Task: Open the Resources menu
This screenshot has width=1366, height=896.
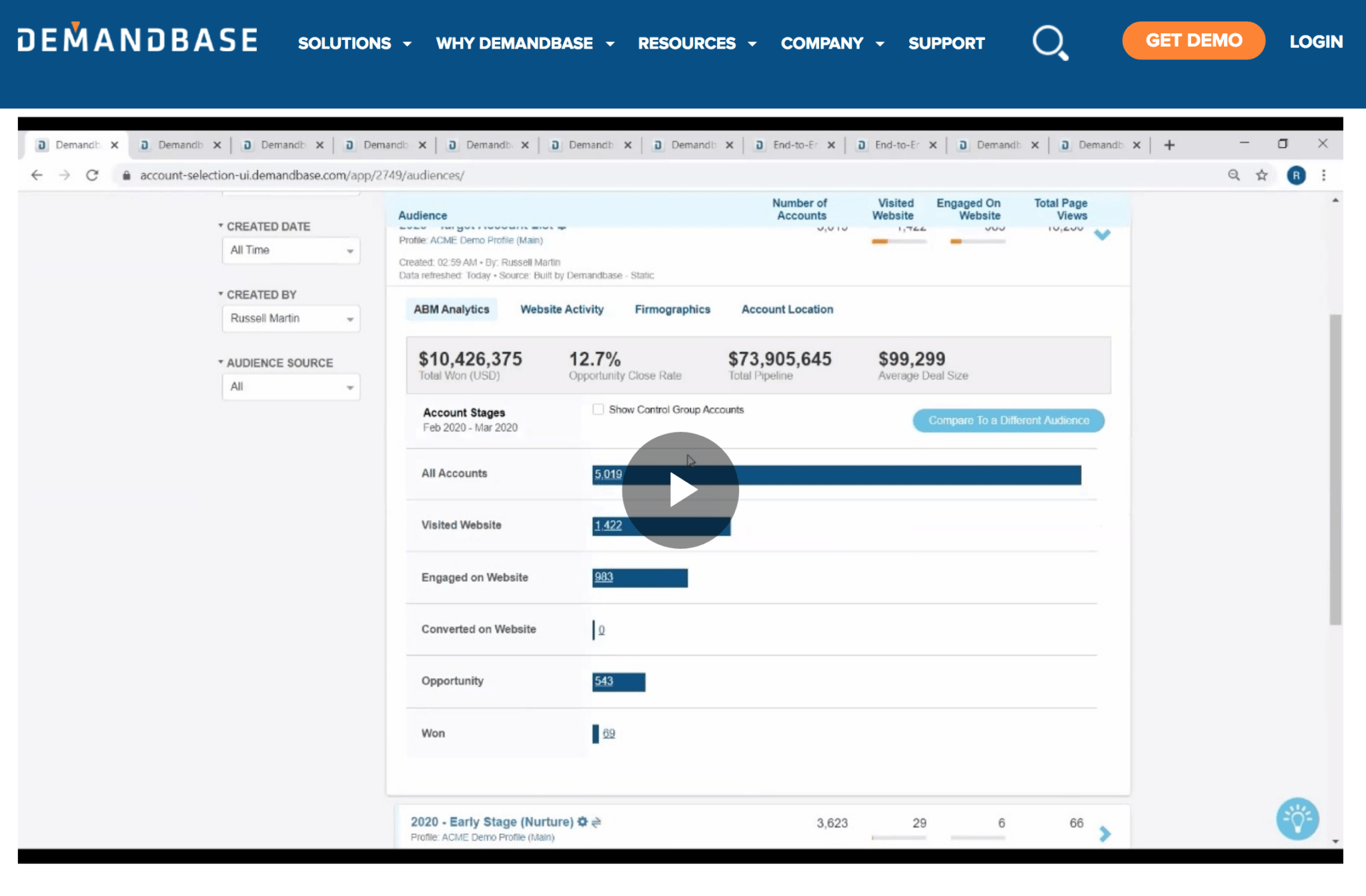Action: [697, 43]
